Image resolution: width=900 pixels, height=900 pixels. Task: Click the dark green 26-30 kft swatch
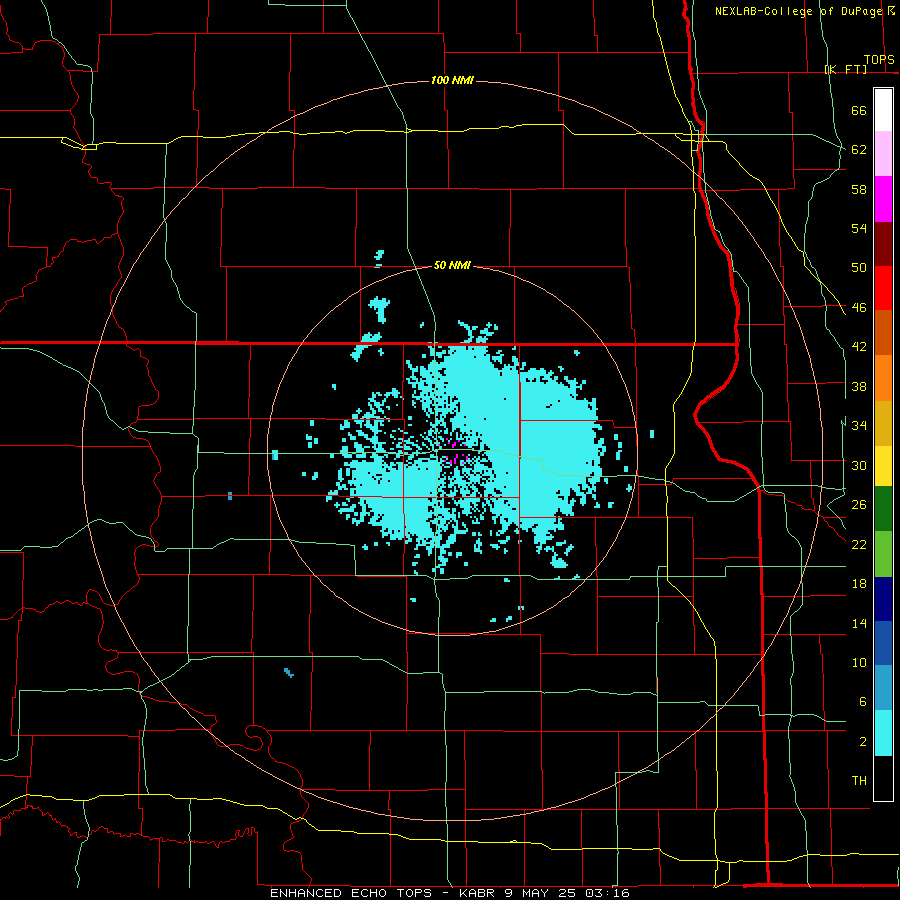883,509
